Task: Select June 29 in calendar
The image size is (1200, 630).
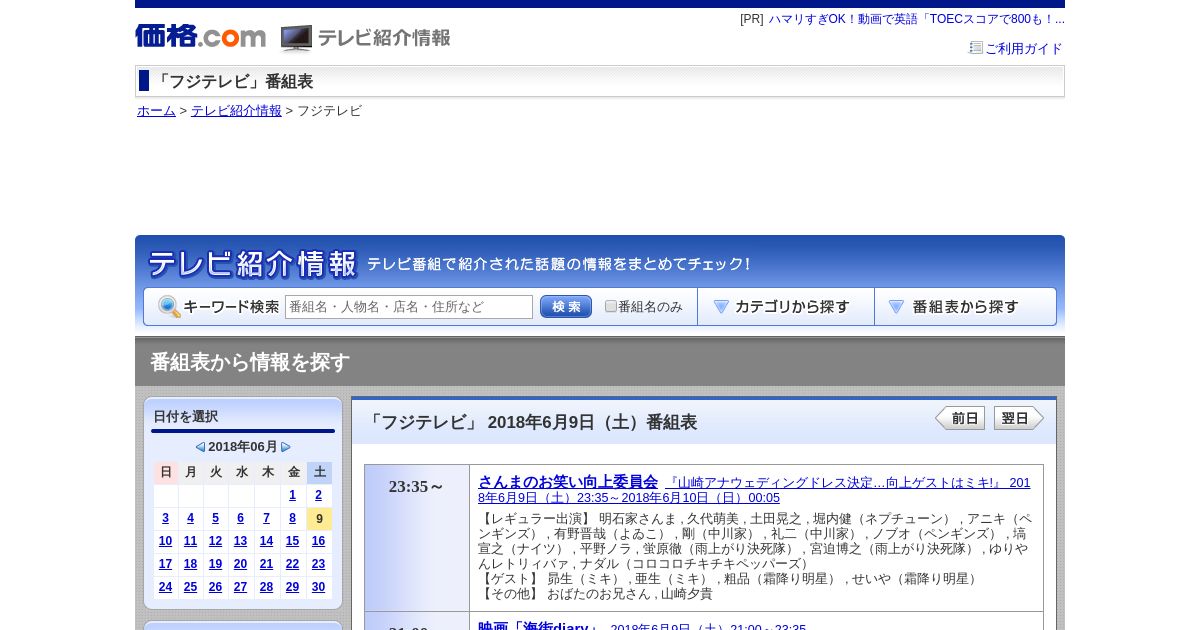Action: tap(292, 587)
